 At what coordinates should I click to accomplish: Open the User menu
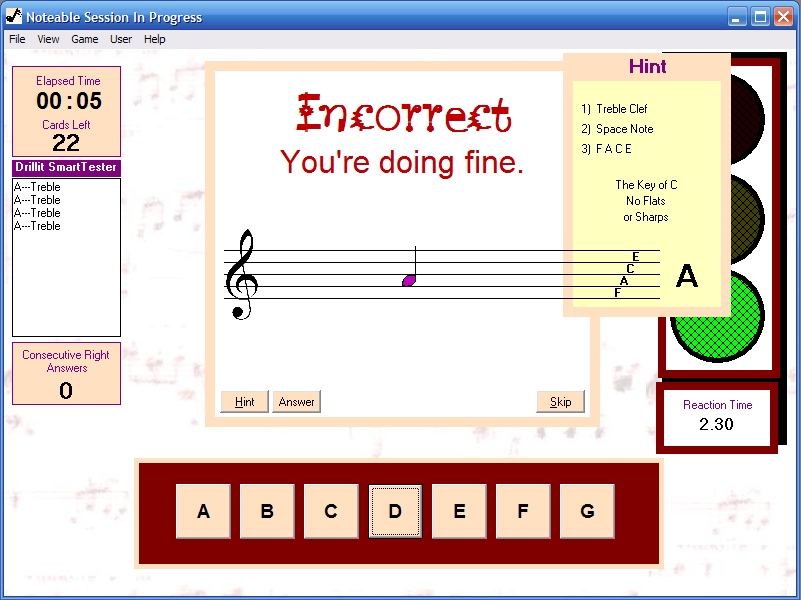[121, 39]
